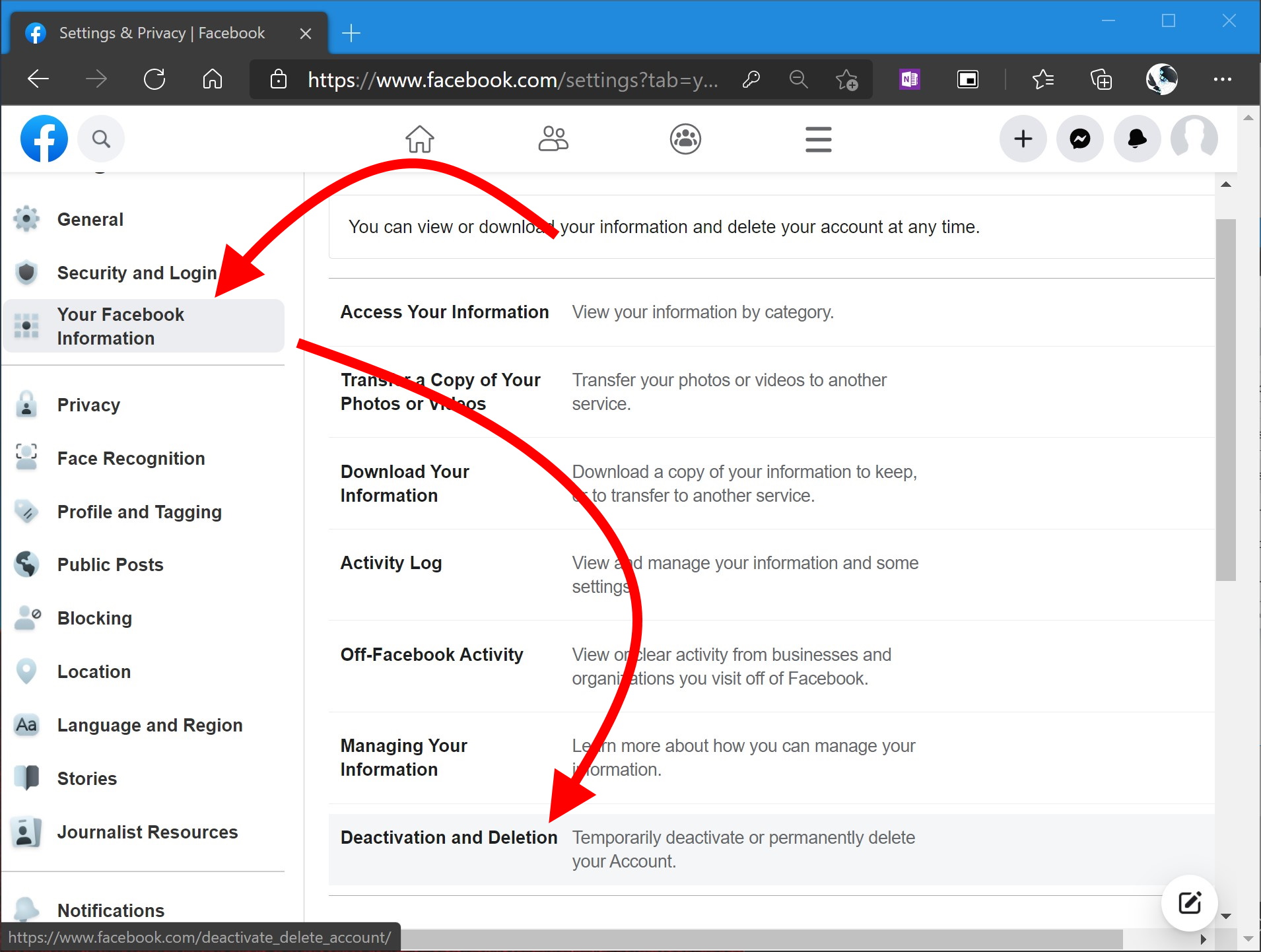Open the Facebook search magnifier
Image resolution: width=1261 pixels, height=952 pixels.
click(x=101, y=139)
